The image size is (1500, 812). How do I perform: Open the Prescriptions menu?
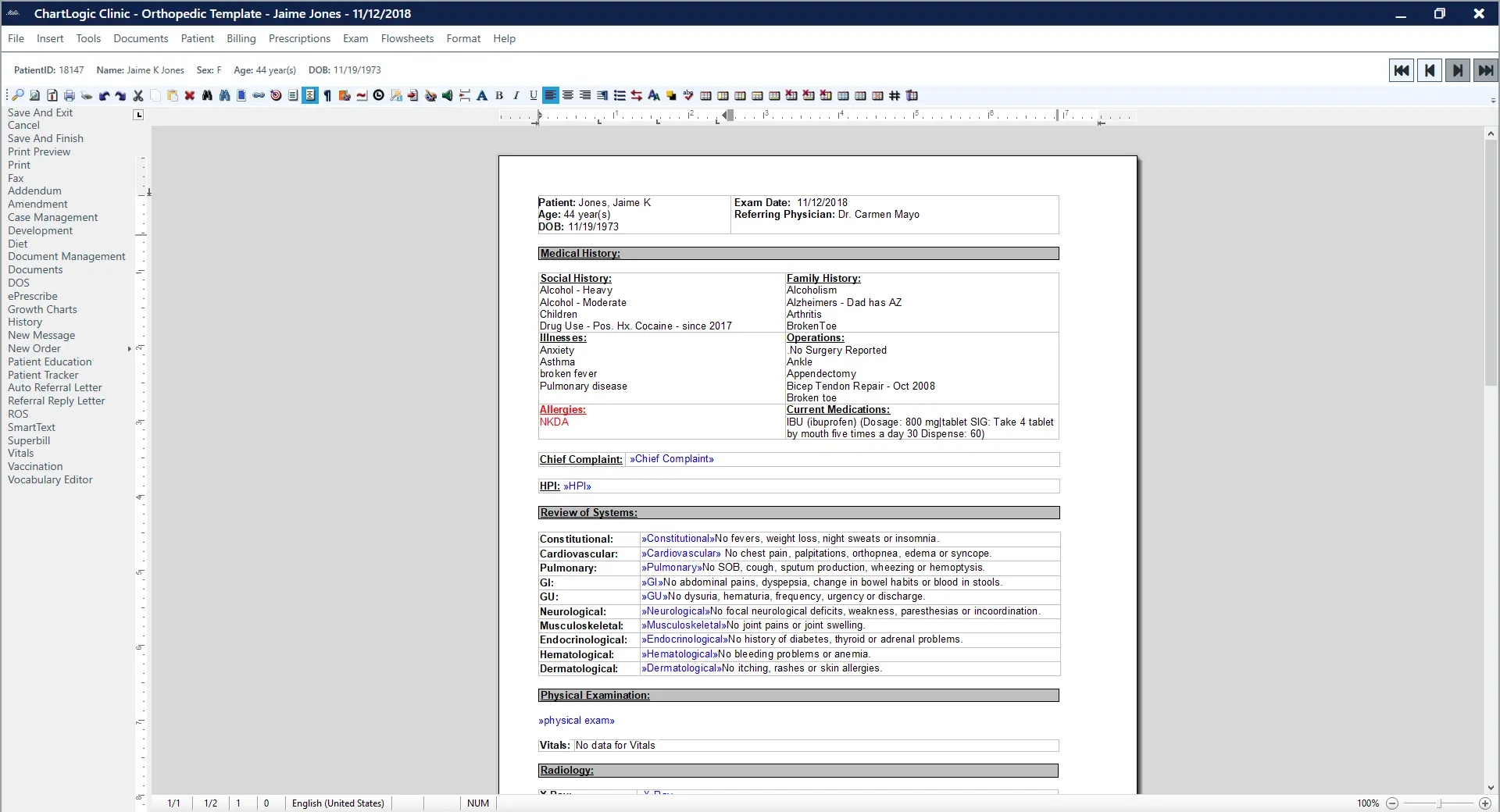[299, 38]
